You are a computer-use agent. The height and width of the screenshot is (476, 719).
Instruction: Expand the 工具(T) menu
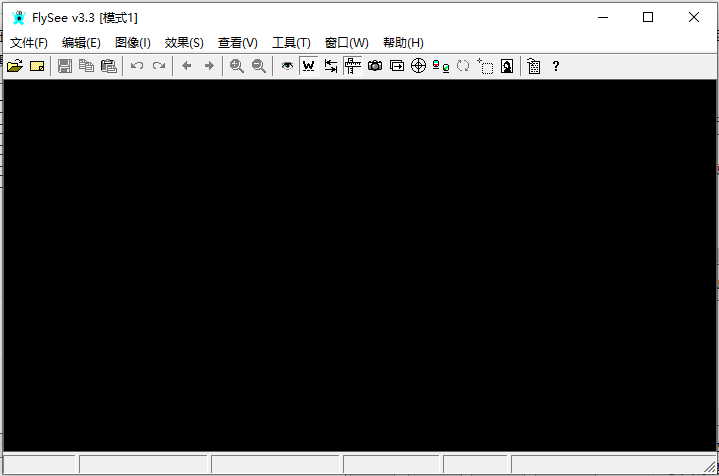click(x=291, y=42)
